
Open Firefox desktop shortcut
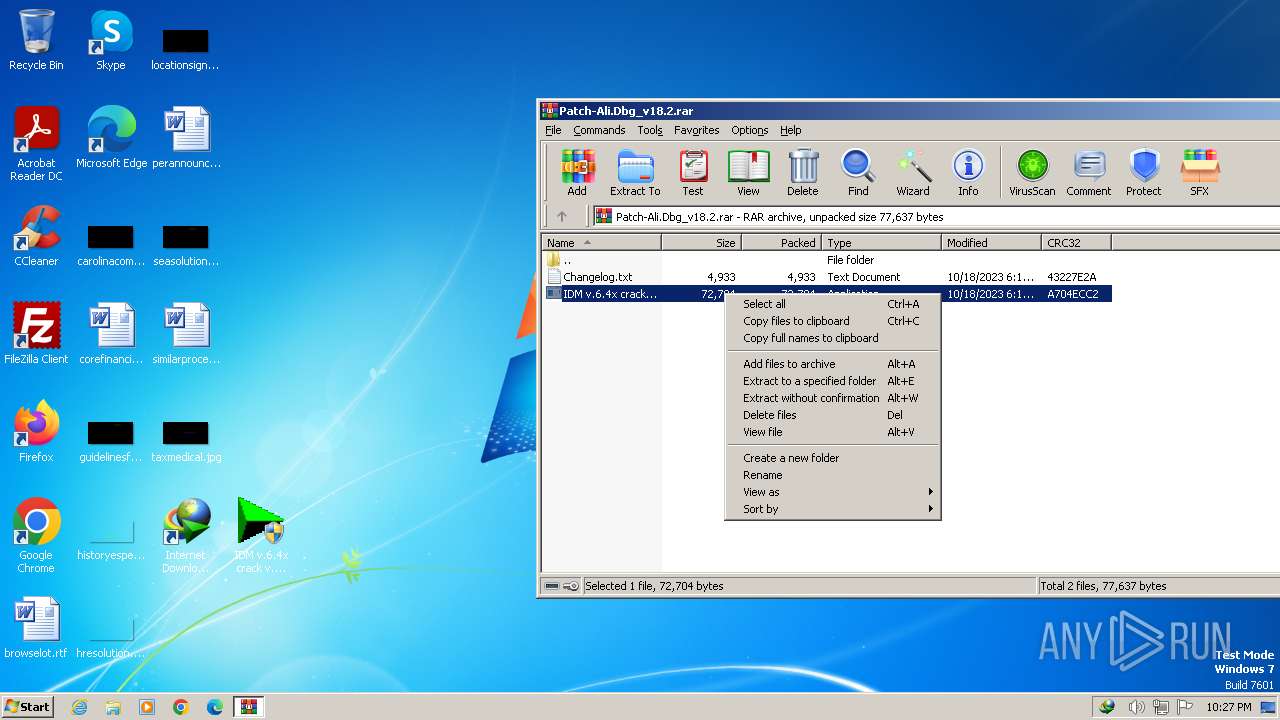(x=36, y=432)
